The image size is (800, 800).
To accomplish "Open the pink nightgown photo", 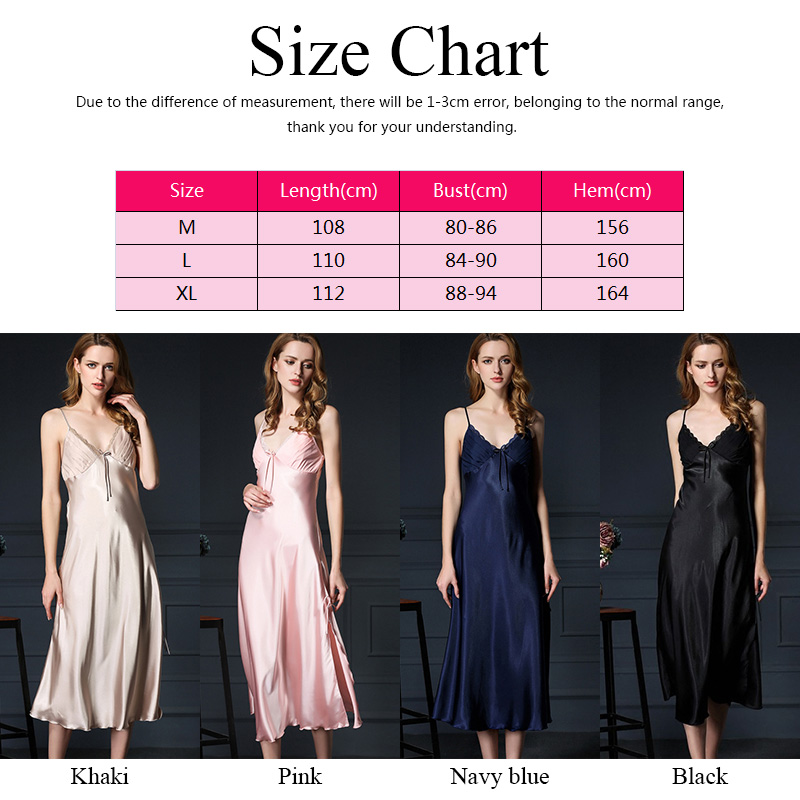I will (x=300, y=545).
